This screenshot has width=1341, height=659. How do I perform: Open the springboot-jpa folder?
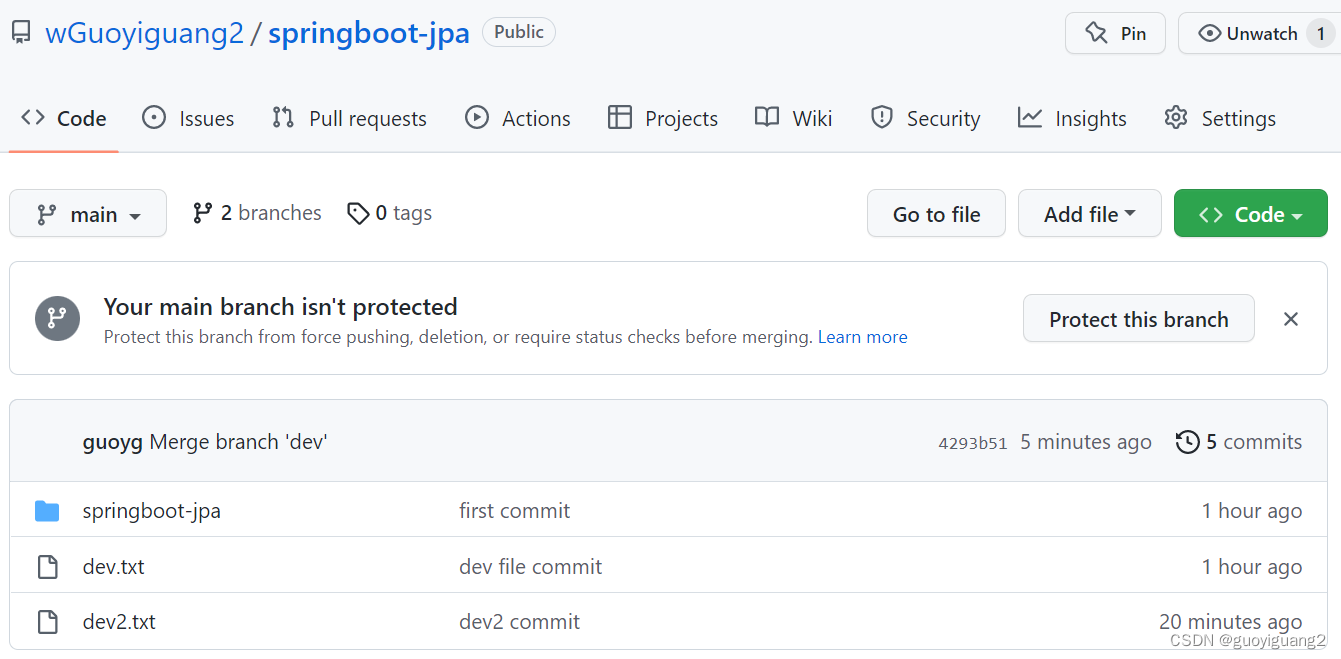pos(152,511)
